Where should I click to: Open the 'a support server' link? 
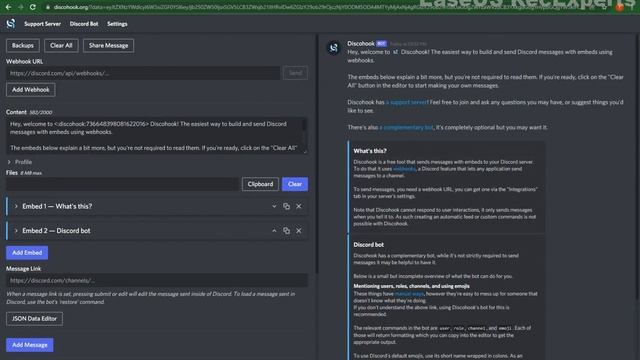(406, 102)
